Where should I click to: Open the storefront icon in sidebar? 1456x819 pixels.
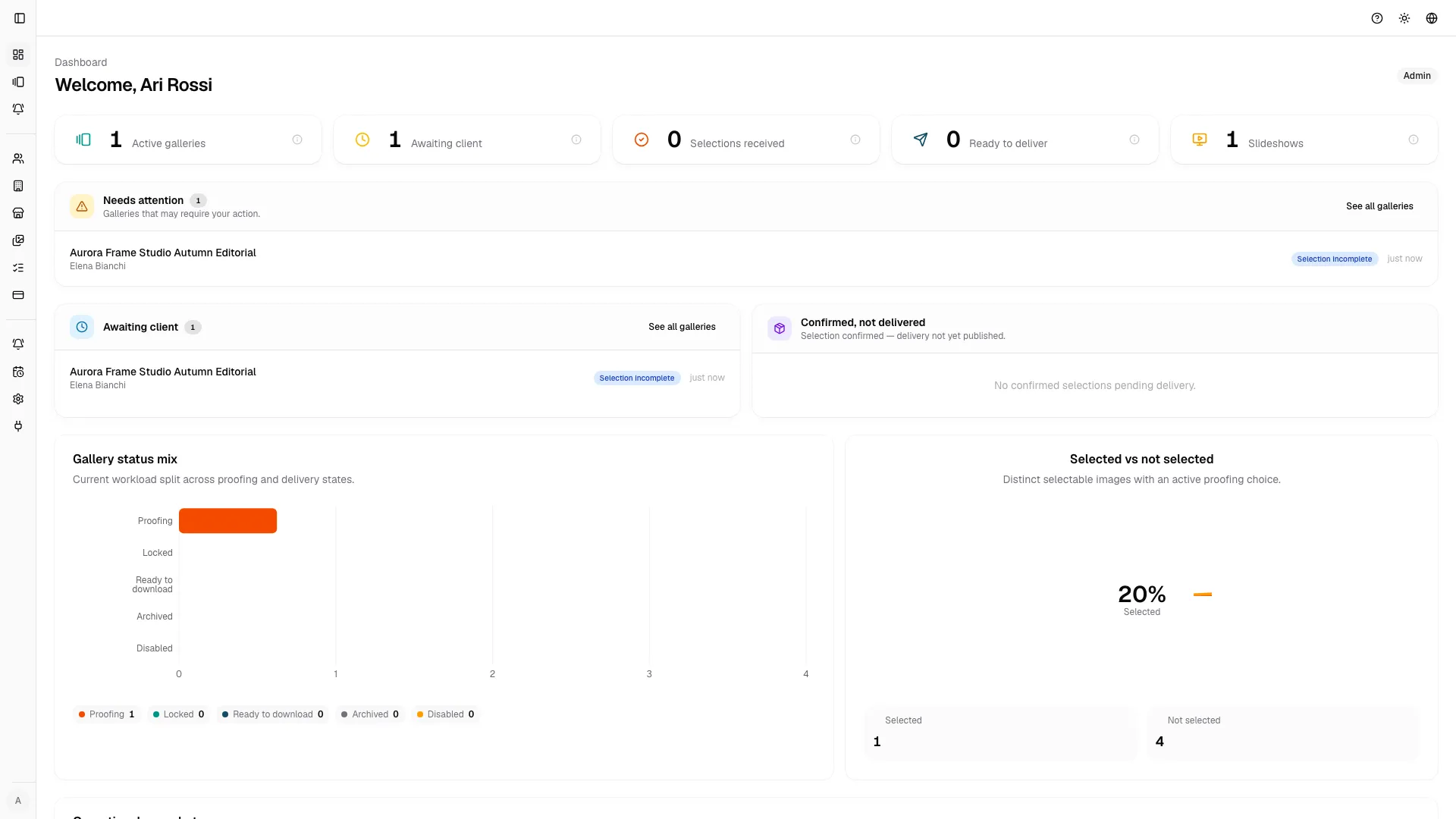pos(18,213)
